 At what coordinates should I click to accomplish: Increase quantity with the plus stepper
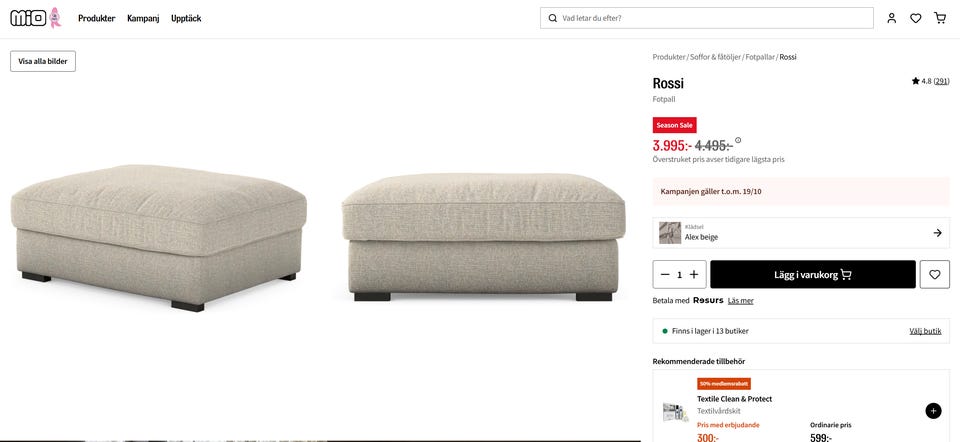[694, 275]
